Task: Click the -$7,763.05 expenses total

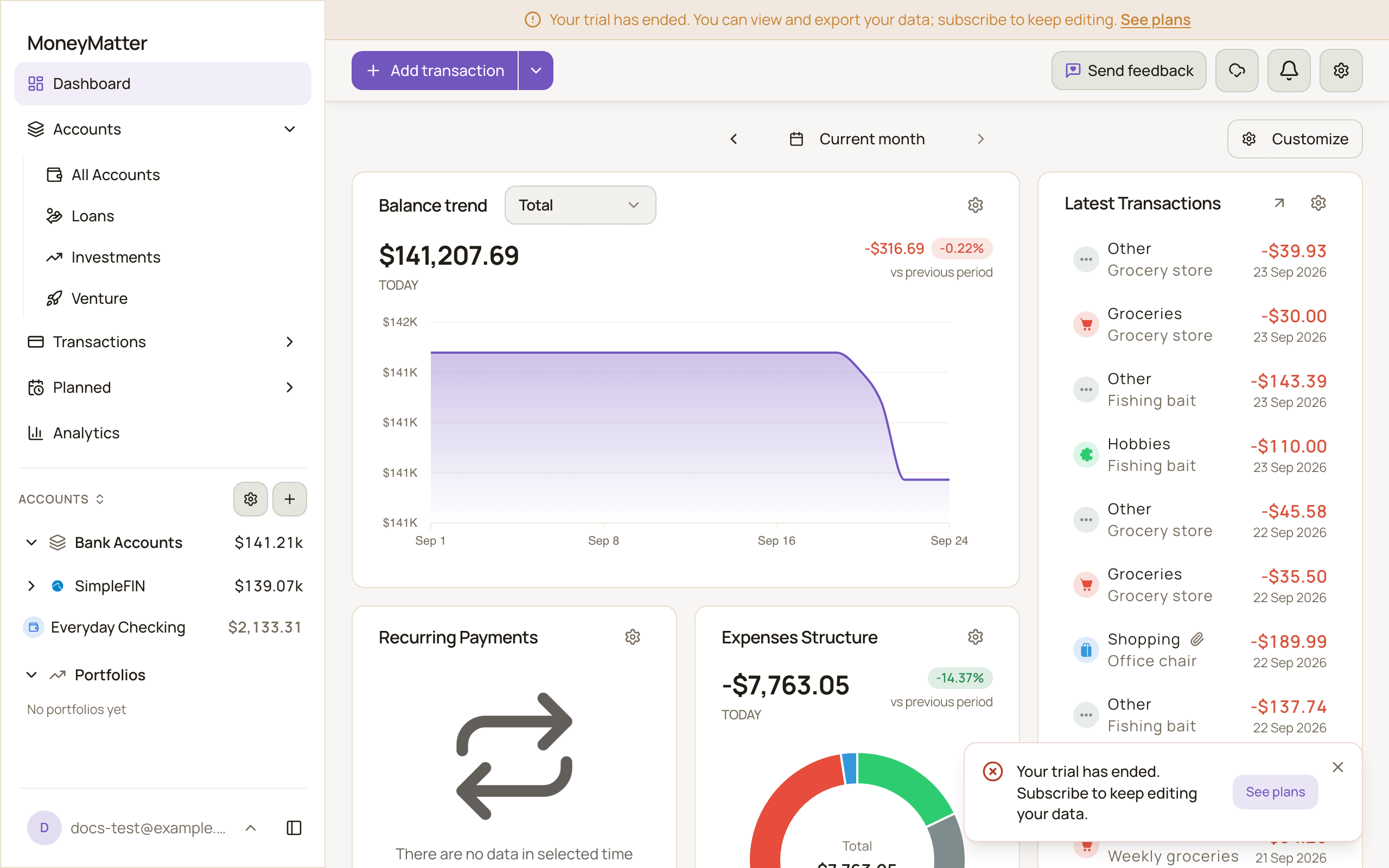Action: coord(785,685)
